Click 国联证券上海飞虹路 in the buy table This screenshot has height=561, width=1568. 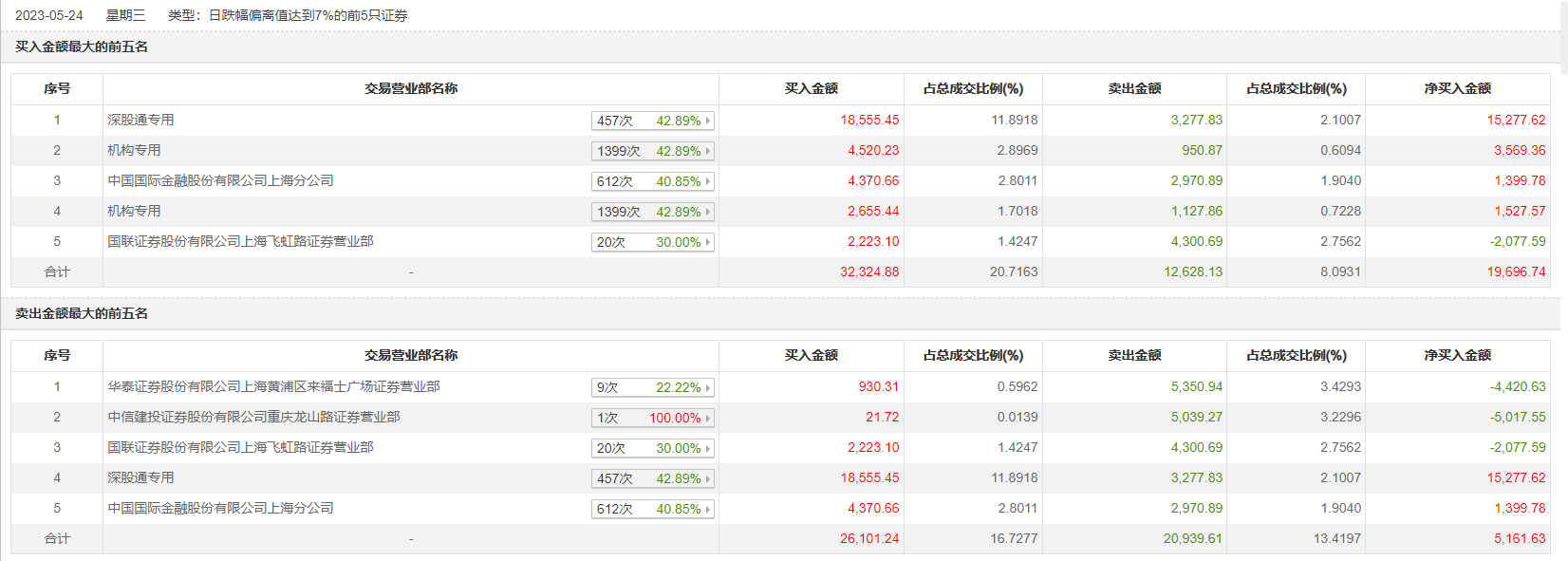click(240, 241)
